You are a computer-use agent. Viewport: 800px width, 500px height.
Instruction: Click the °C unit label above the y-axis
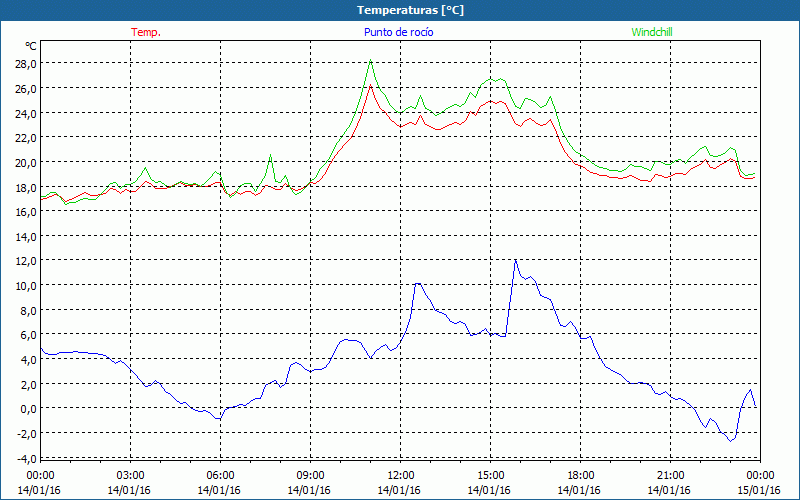point(31,46)
